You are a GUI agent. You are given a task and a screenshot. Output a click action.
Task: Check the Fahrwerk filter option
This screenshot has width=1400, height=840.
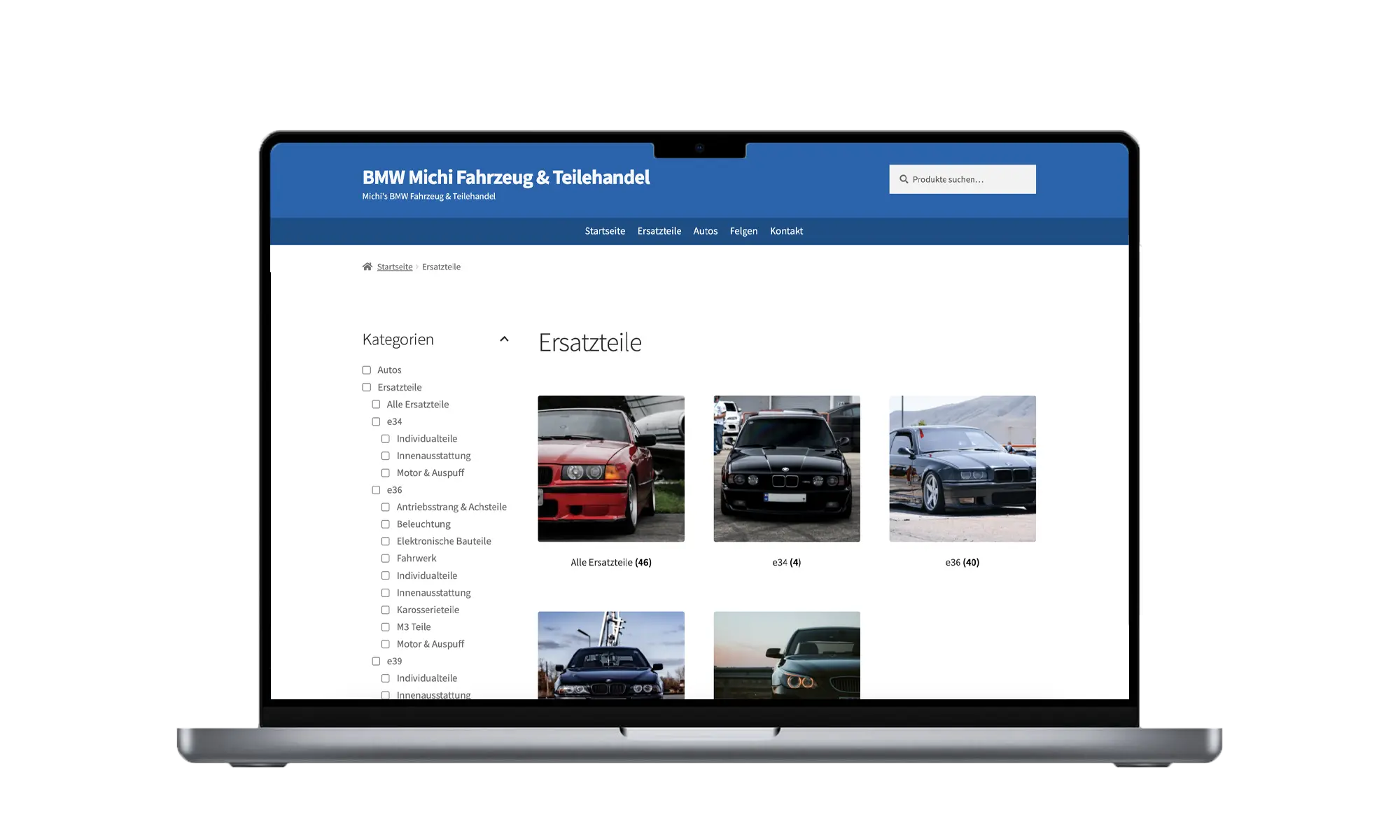(x=386, y=558)
